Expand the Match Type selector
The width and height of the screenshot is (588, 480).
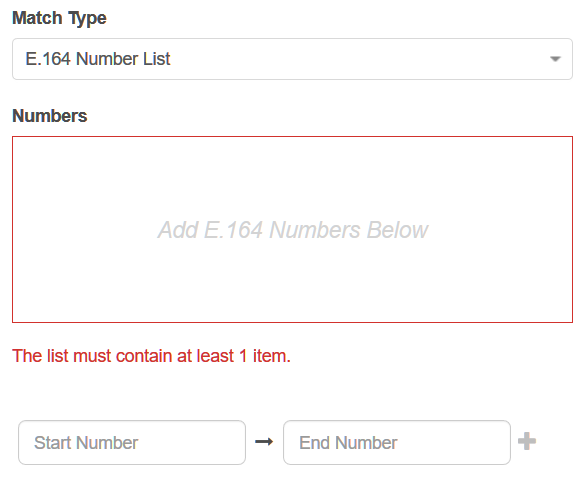click(x=292, y=59)
